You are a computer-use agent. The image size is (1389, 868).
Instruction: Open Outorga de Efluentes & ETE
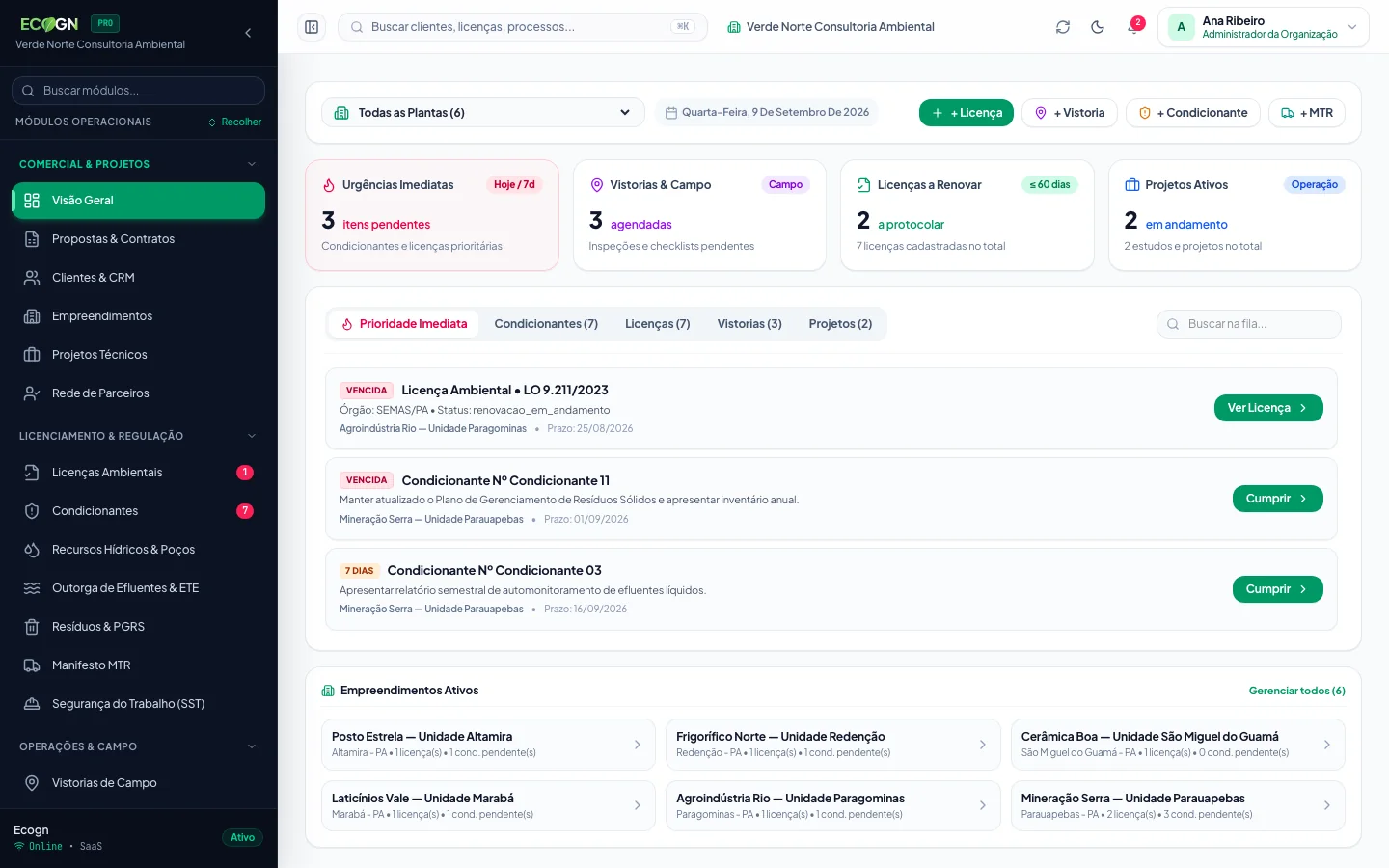(139, 588)
